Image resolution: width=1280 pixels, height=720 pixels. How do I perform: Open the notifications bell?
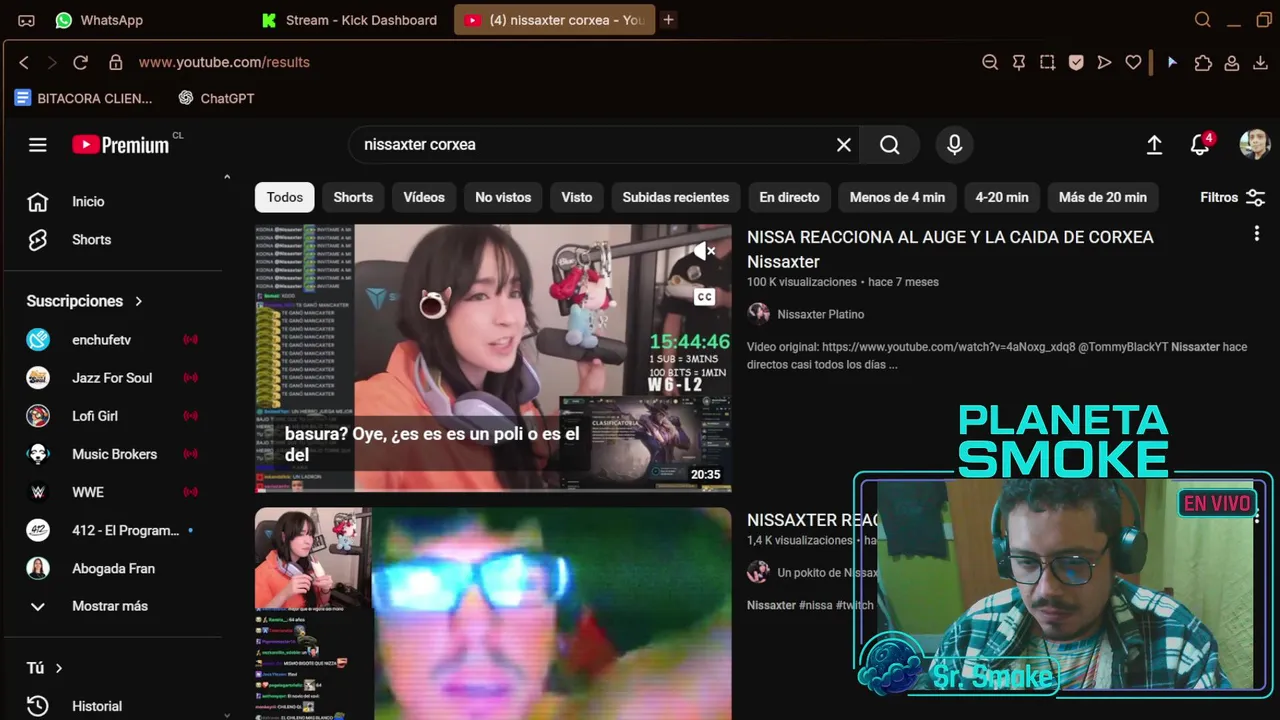click(1201, 145)
